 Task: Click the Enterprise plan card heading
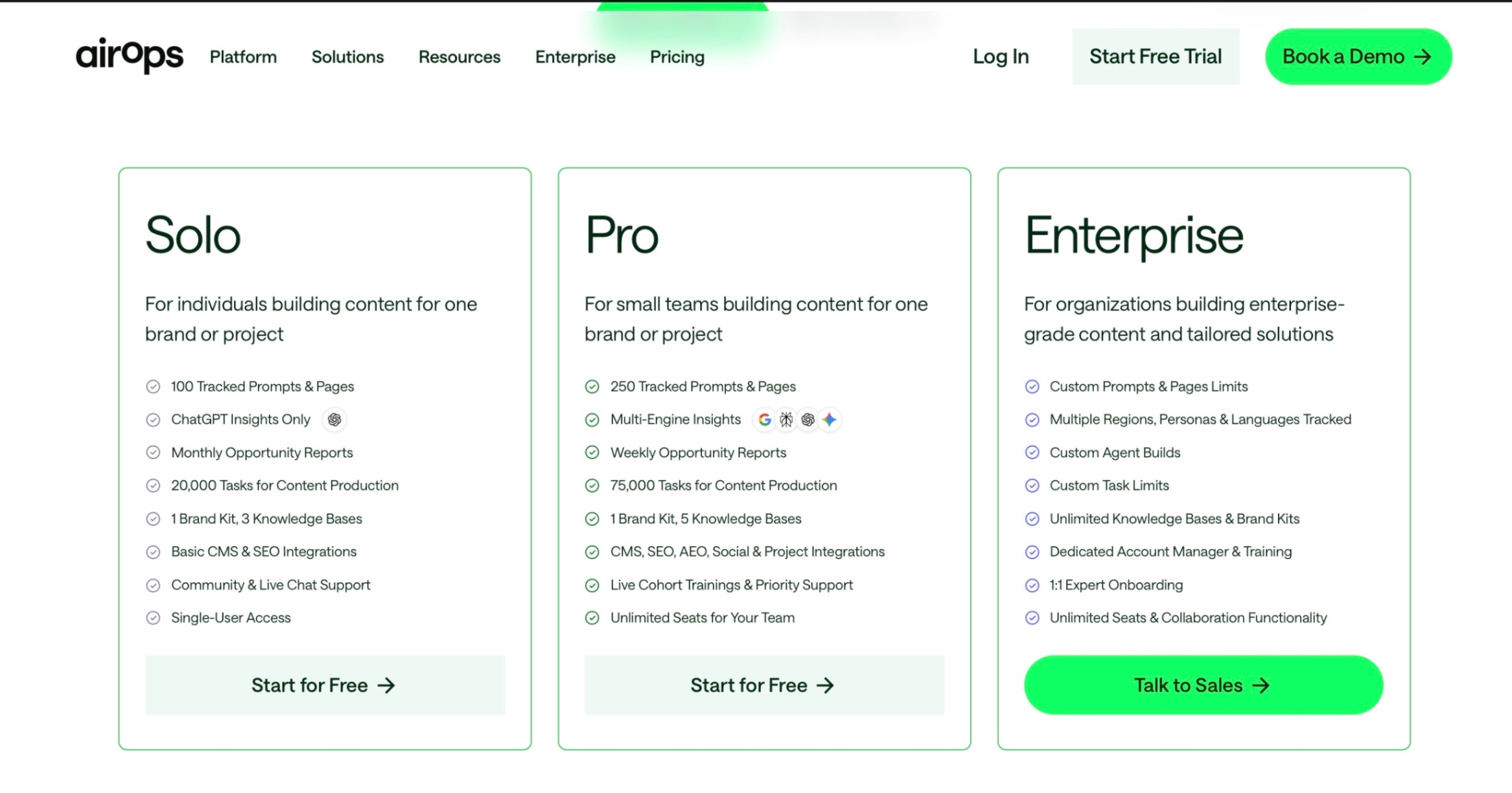[1134, 236]
